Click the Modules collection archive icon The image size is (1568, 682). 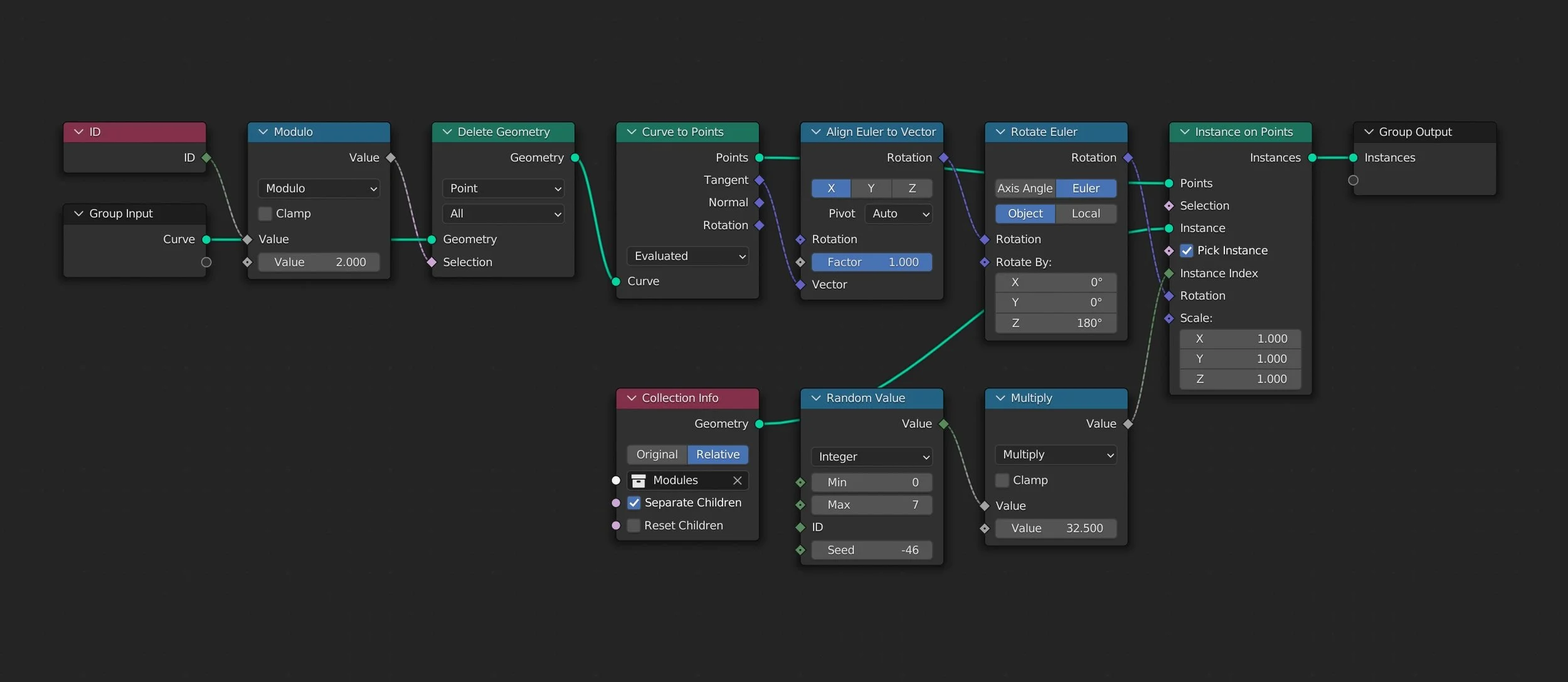click(x=638, y=481)
